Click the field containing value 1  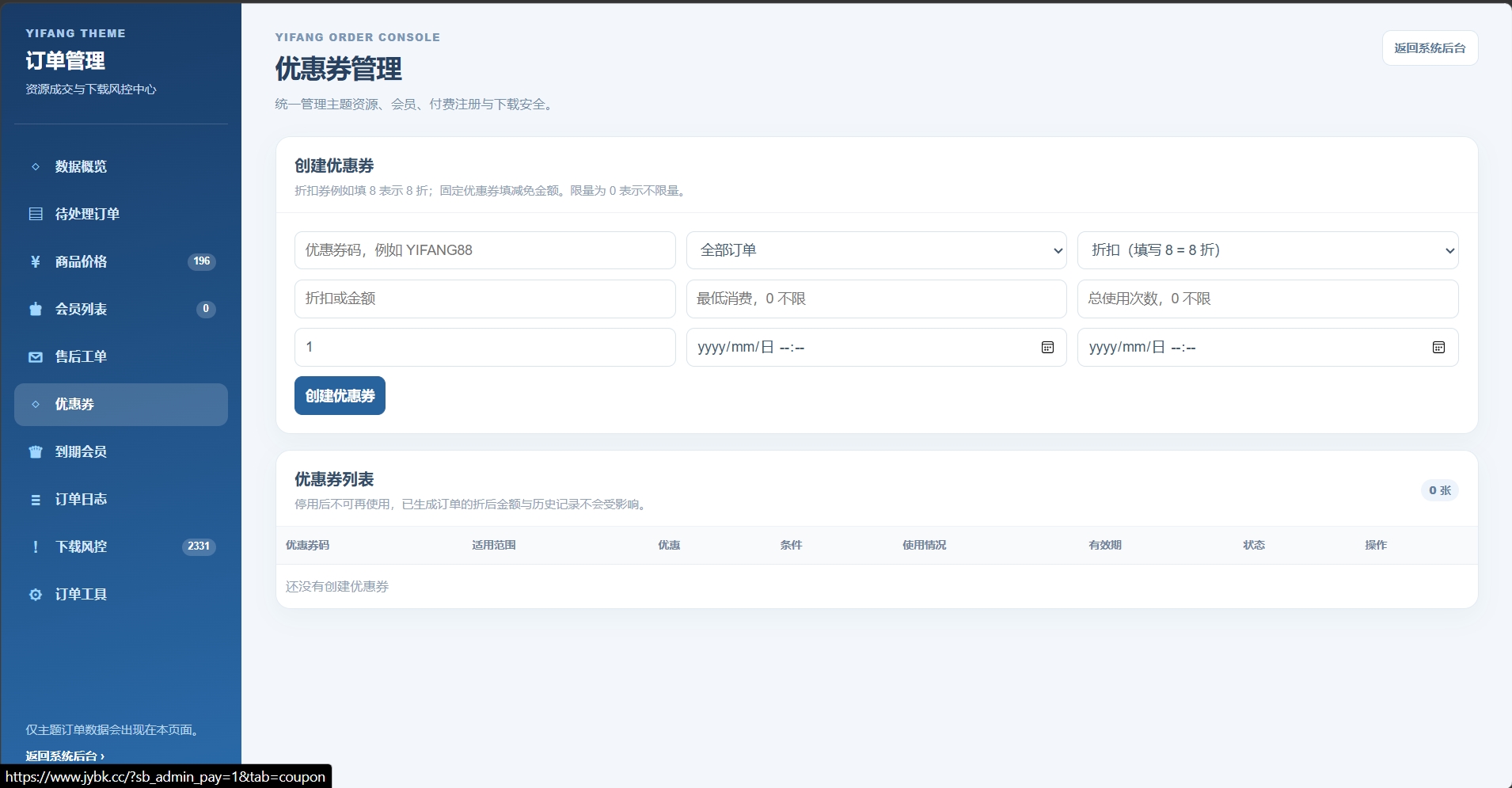tap(485, 347)
